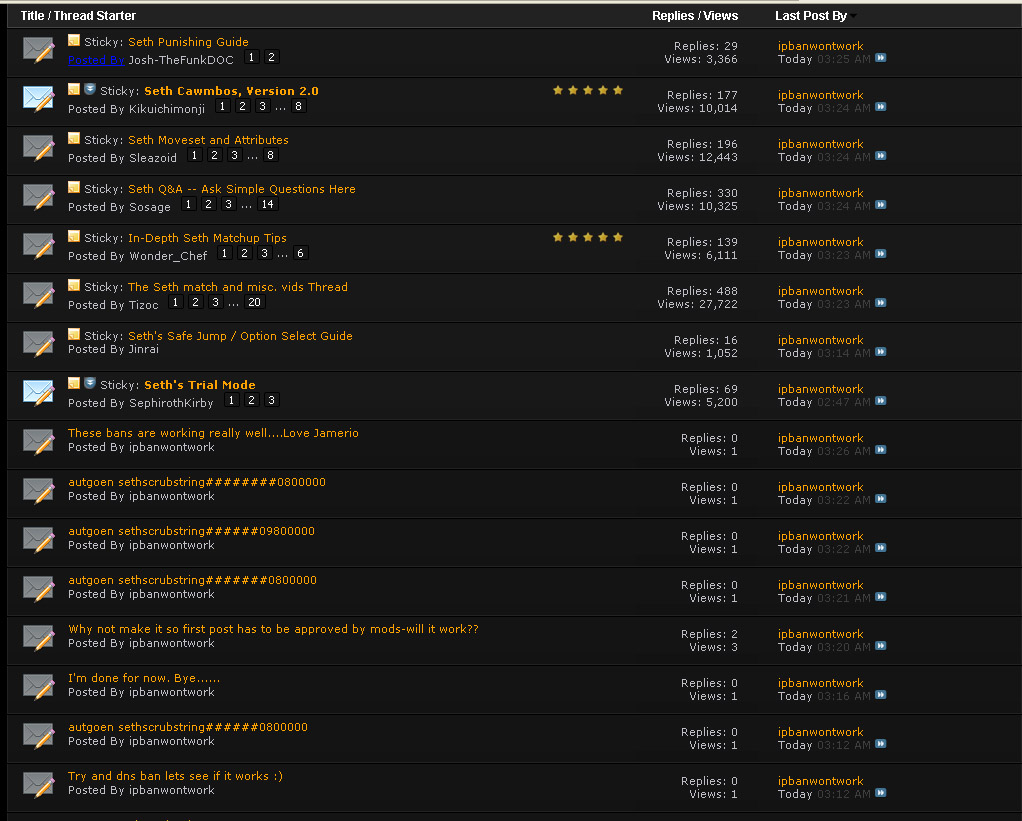Click first unread icon on Seth Cawmbos thread
Viewport: 1022px width, 821px height.
89,90
